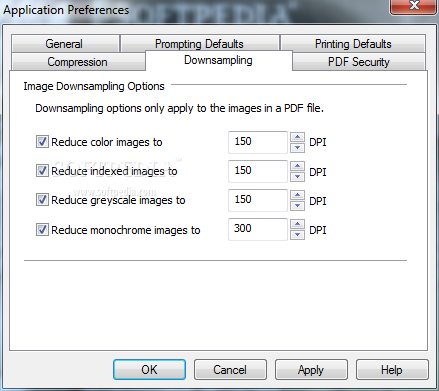Click the indexed images DPI field
439x391 pixels.
258,171
